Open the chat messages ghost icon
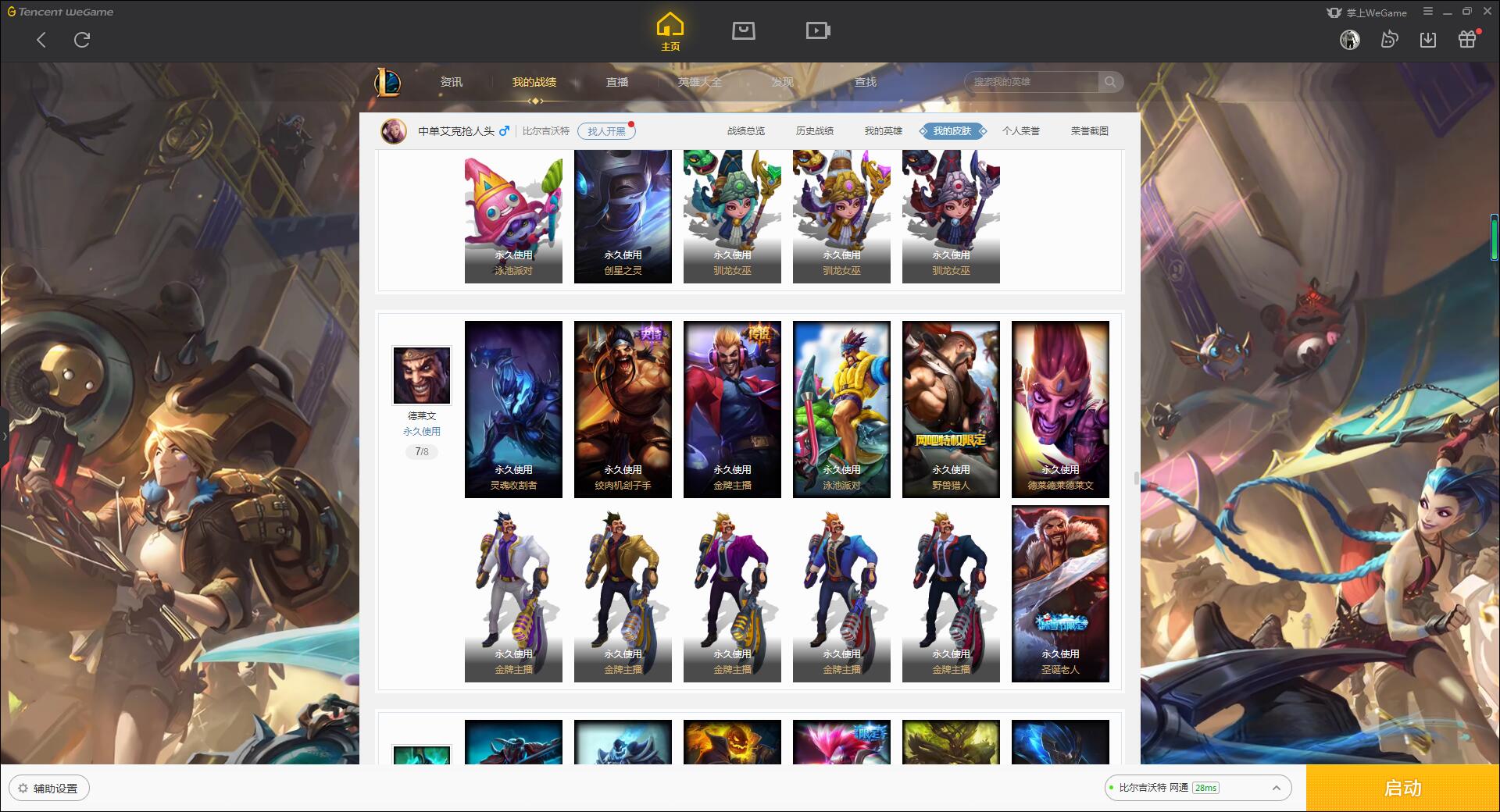Screen dimensions: 1500x812 click(1388, 40)
